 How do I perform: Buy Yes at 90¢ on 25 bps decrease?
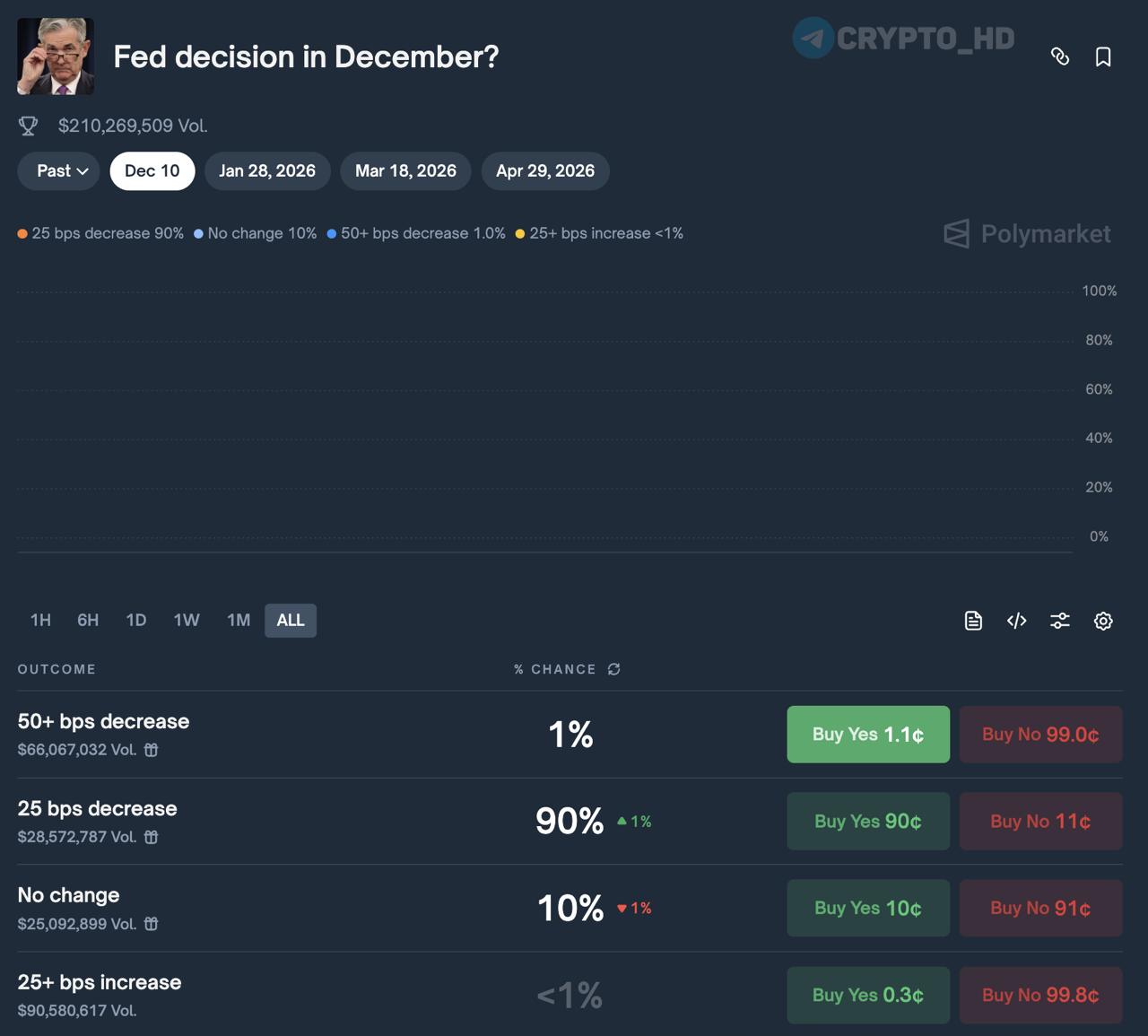[867, 821]
